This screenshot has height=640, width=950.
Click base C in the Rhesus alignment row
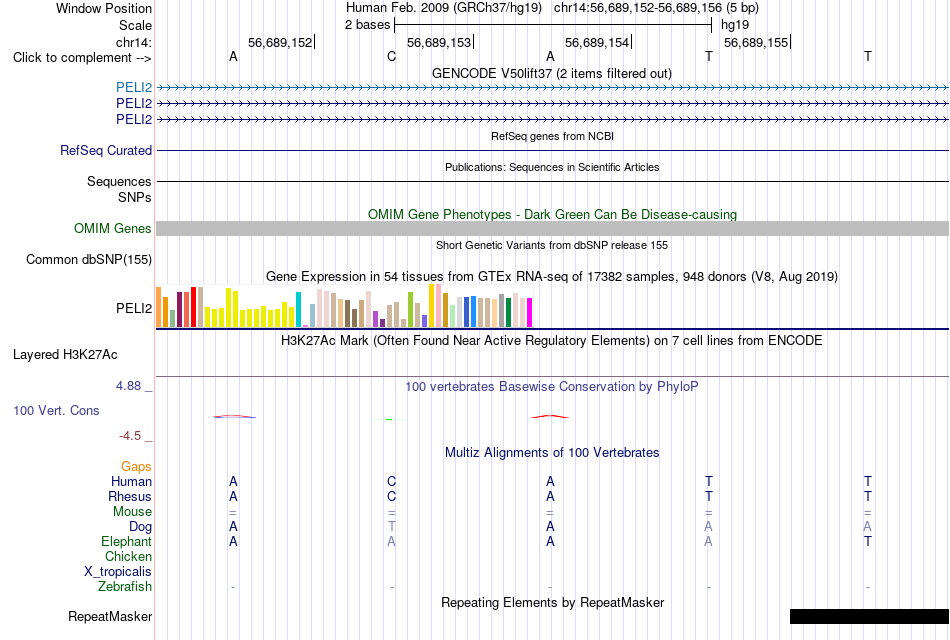(391, 496)
